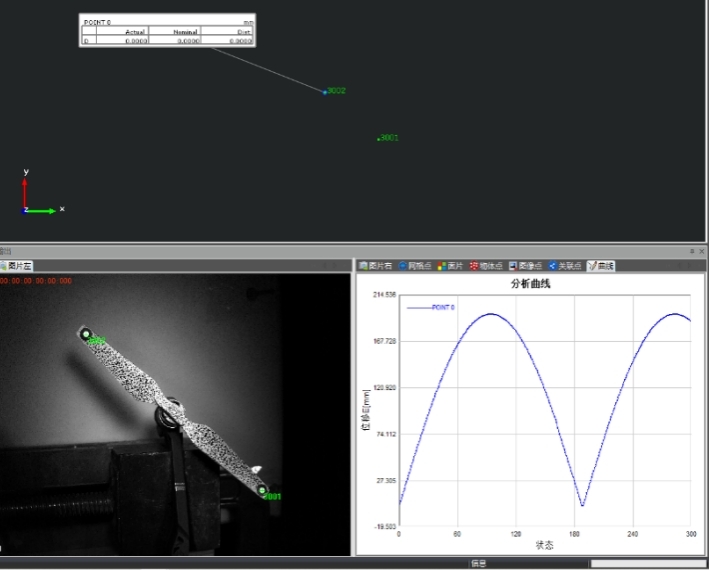Click the POINT 0 annotation label box

[166, 30]
